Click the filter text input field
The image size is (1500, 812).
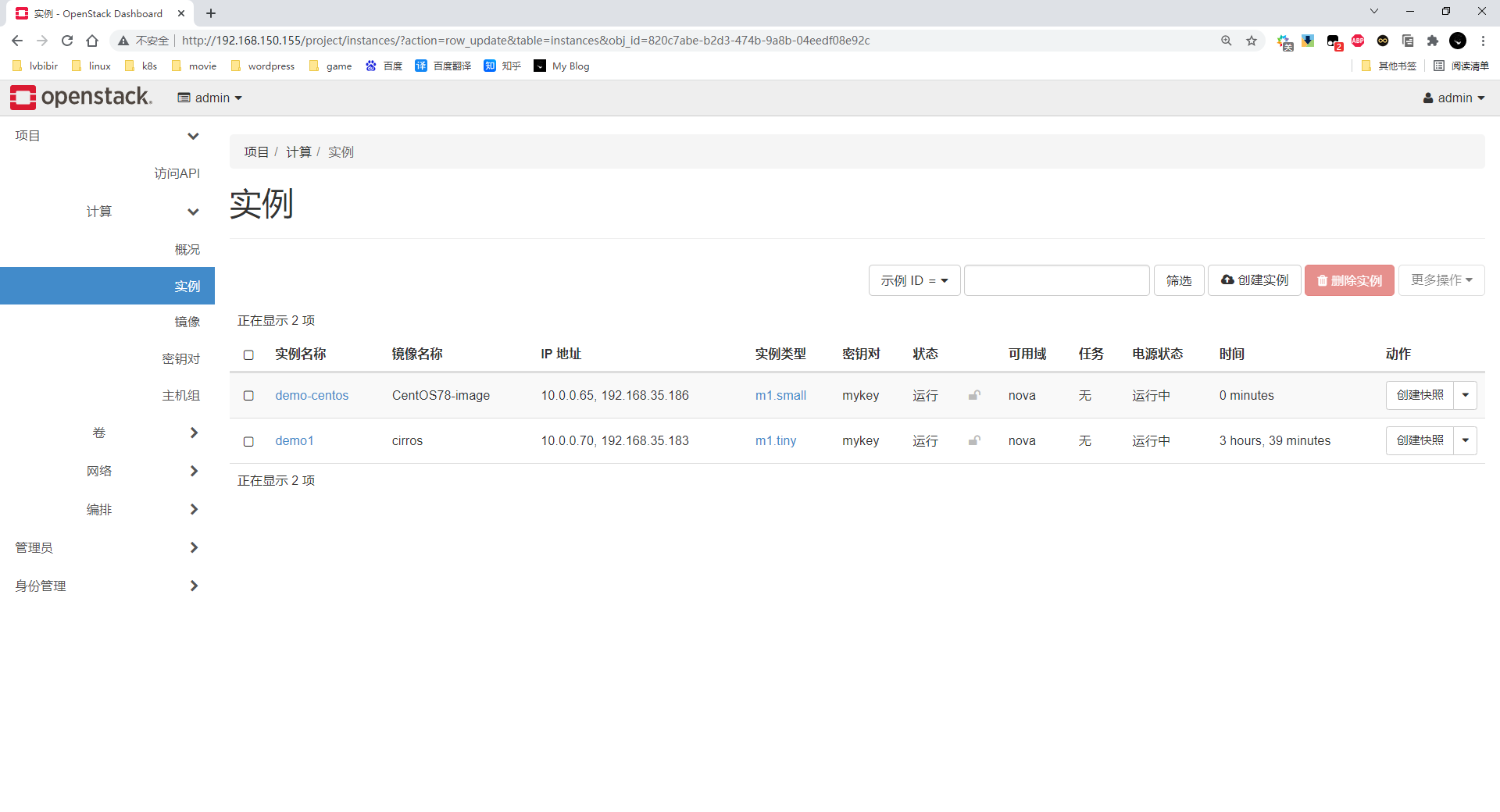[x=1056, y=280]
